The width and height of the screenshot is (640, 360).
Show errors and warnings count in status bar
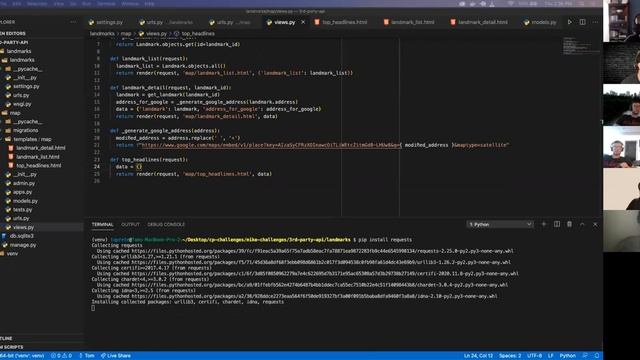click(x=61, y=356)
